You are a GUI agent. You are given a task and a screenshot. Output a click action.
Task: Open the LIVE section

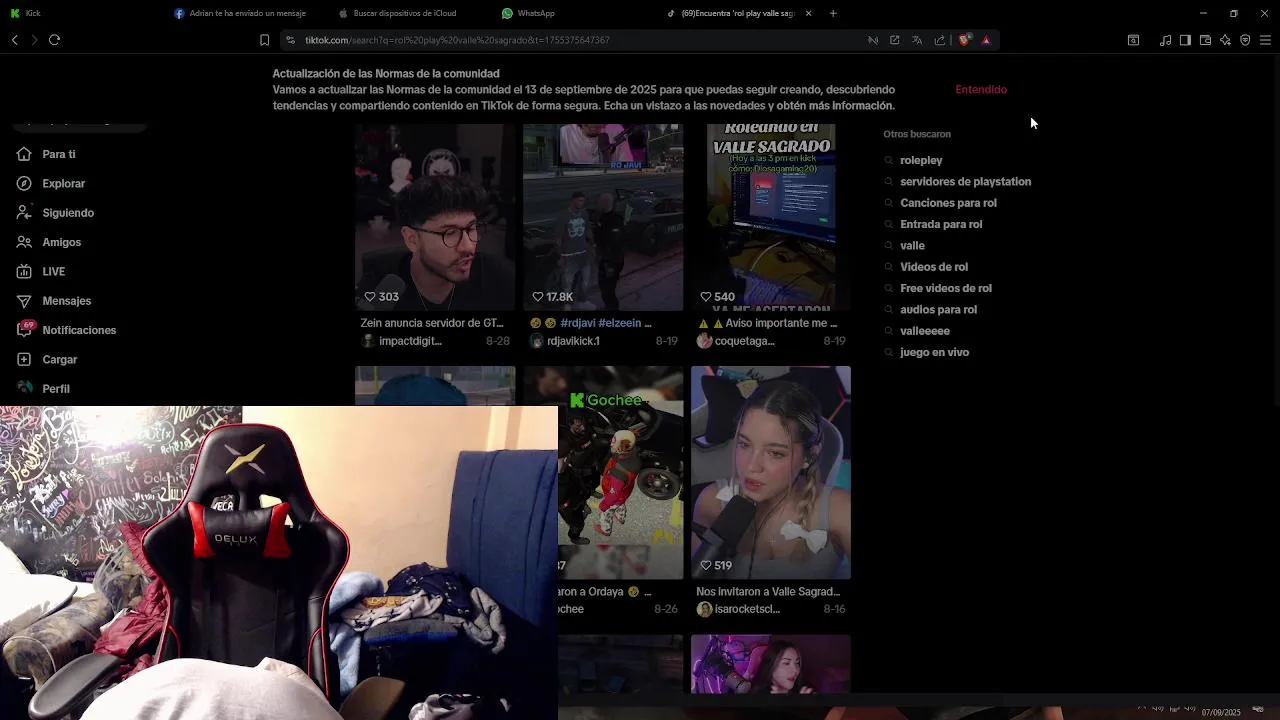[x=53, y=272]
